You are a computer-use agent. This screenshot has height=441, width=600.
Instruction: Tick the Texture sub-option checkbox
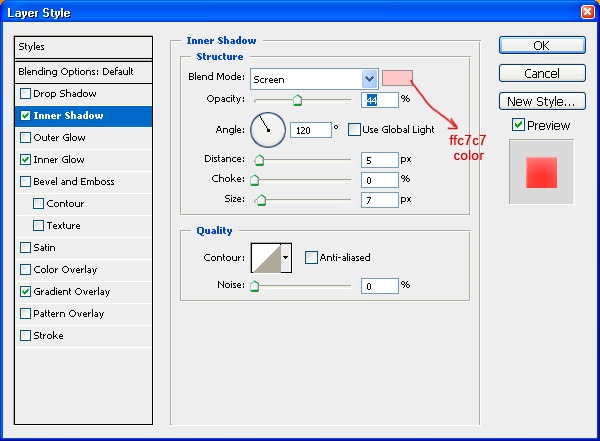(38, 225)
